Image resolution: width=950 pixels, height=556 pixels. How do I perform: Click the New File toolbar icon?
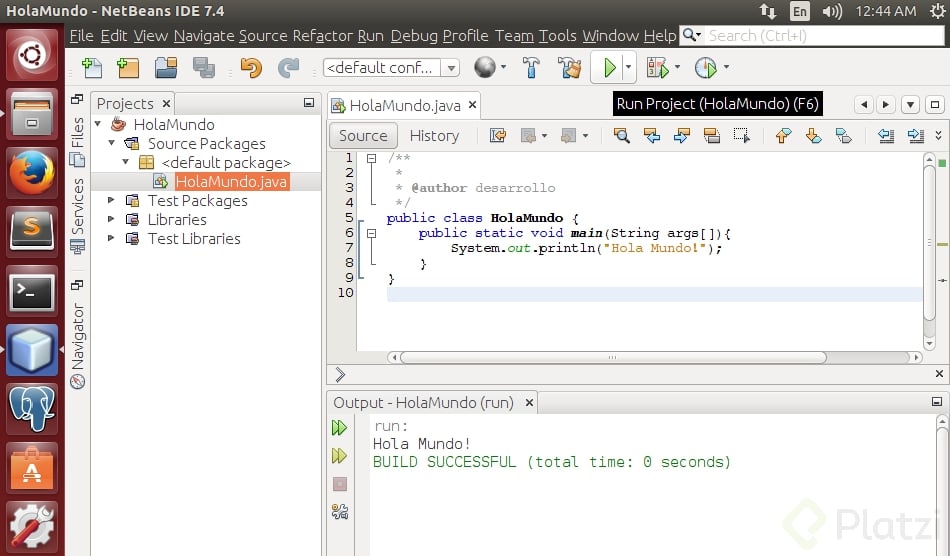(x=92, y=67)
